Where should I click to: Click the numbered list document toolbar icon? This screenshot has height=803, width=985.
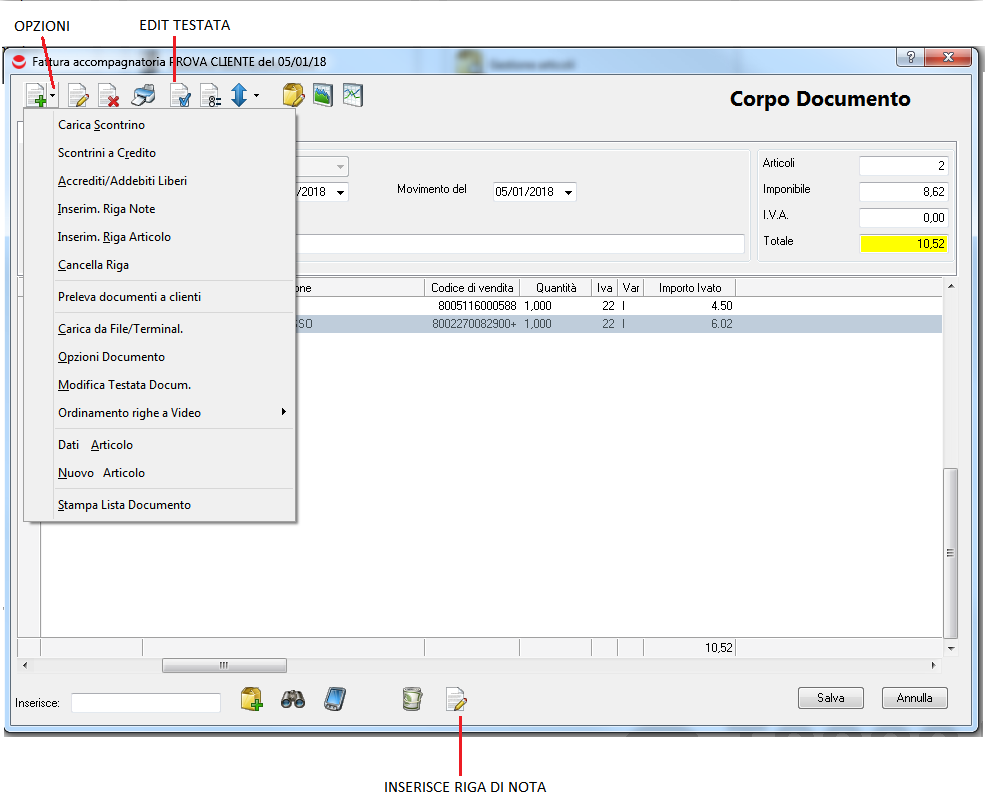point(210,96)
